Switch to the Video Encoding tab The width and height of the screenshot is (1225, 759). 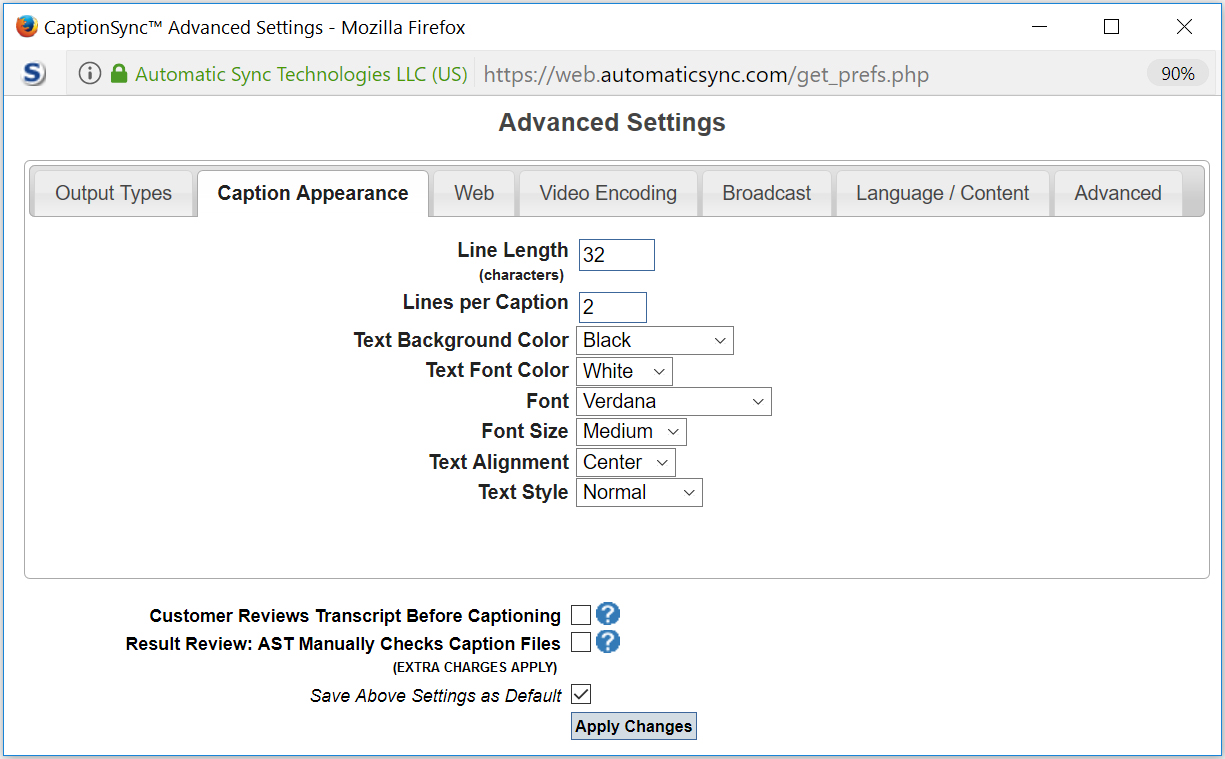pyautogui.click(x=608, y=193)
